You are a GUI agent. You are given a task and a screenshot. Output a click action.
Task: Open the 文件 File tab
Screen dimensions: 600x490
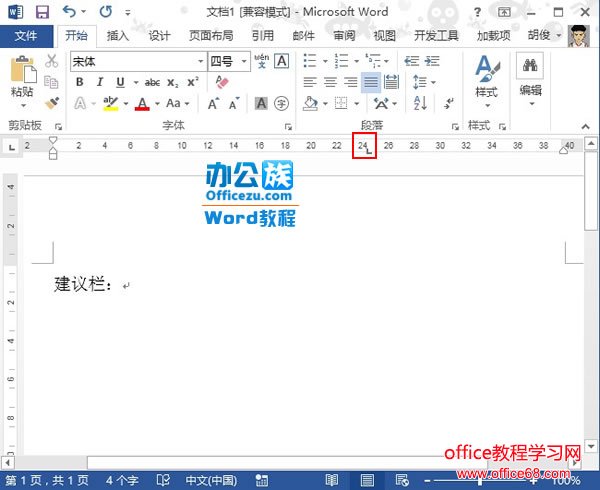(x=26, y=36)
